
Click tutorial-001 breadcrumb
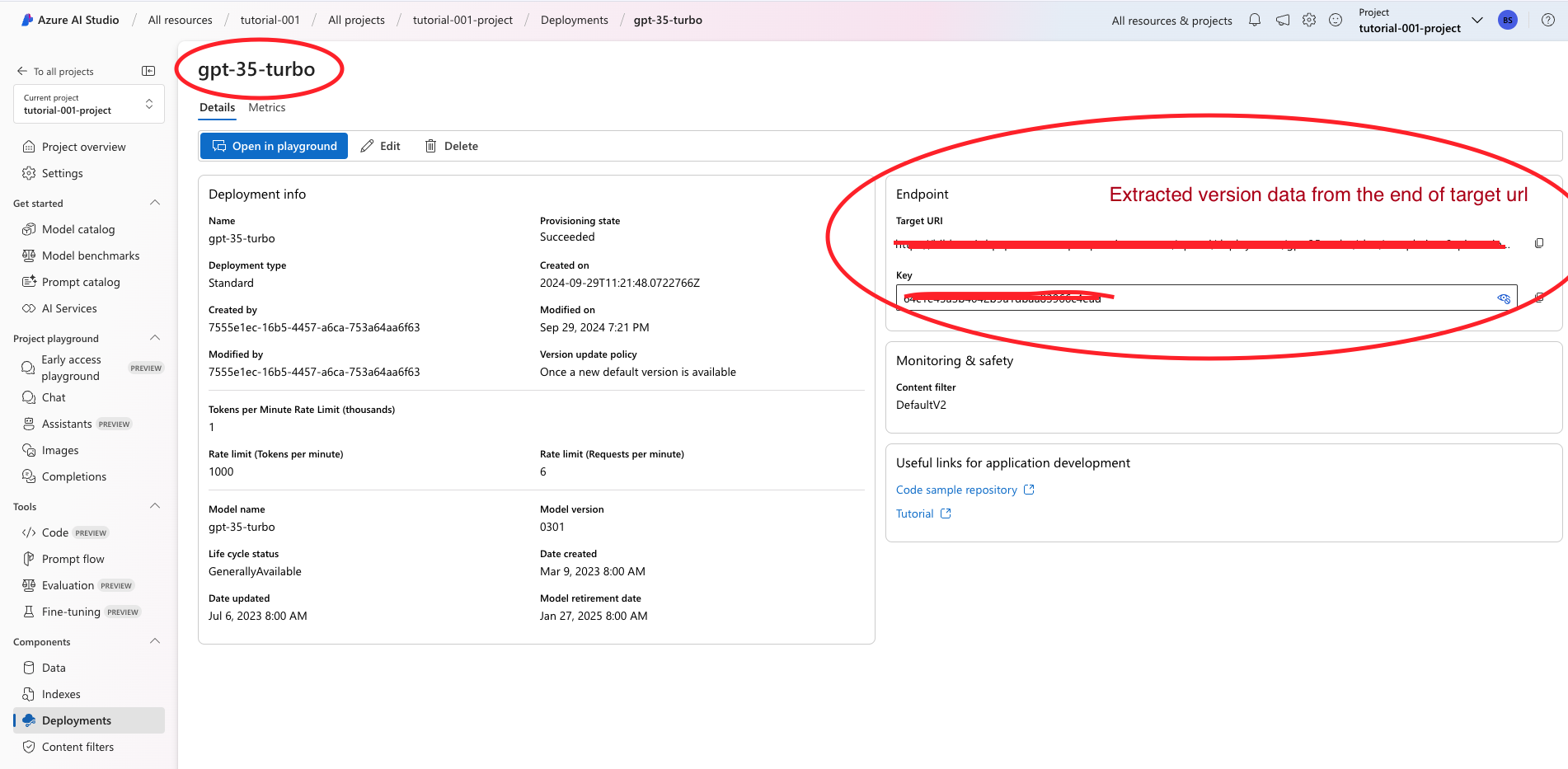(x=270, y=20)
